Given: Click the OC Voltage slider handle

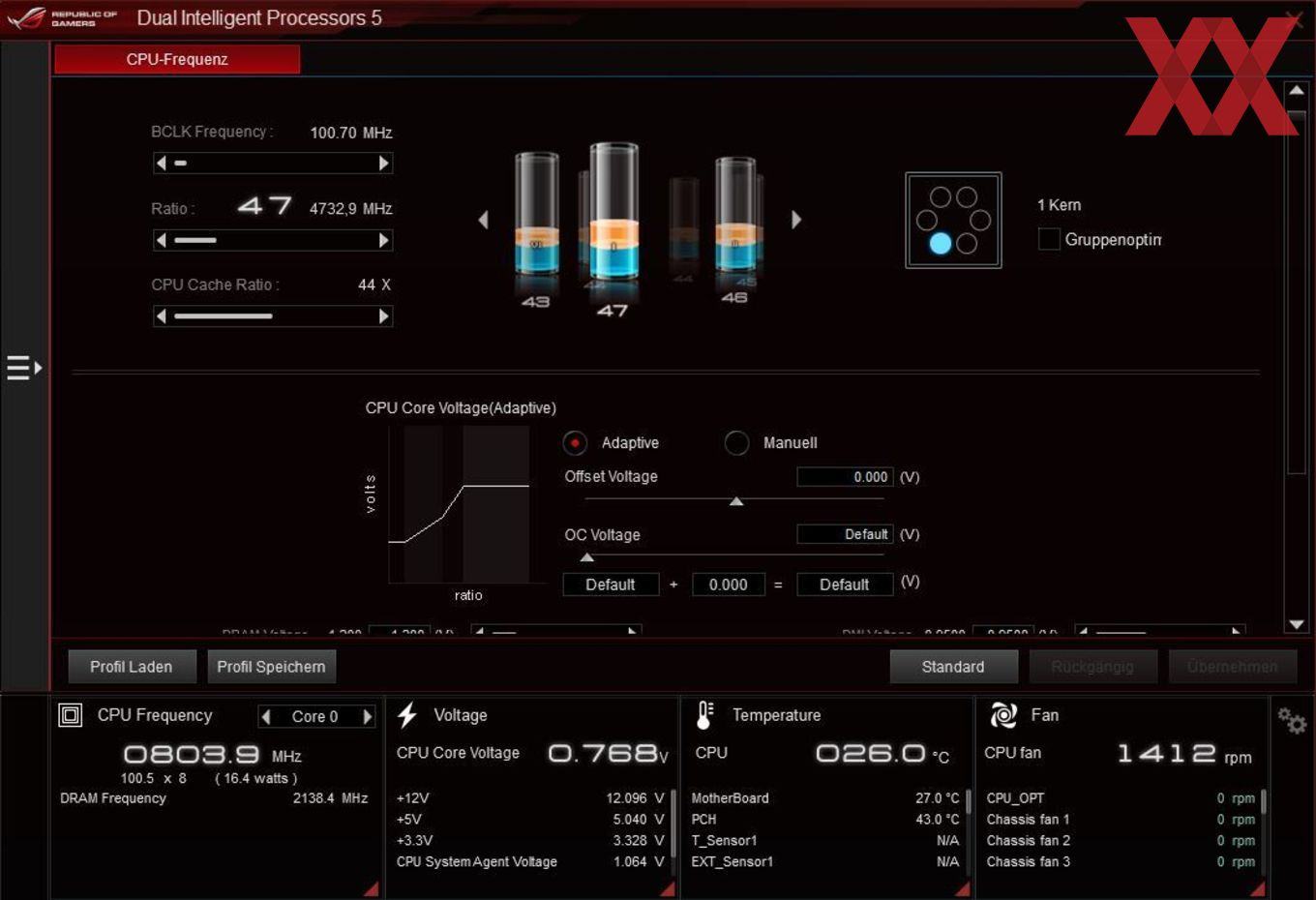Looking at the screenshot, I should pyautogui.click(x=586, y=557).
